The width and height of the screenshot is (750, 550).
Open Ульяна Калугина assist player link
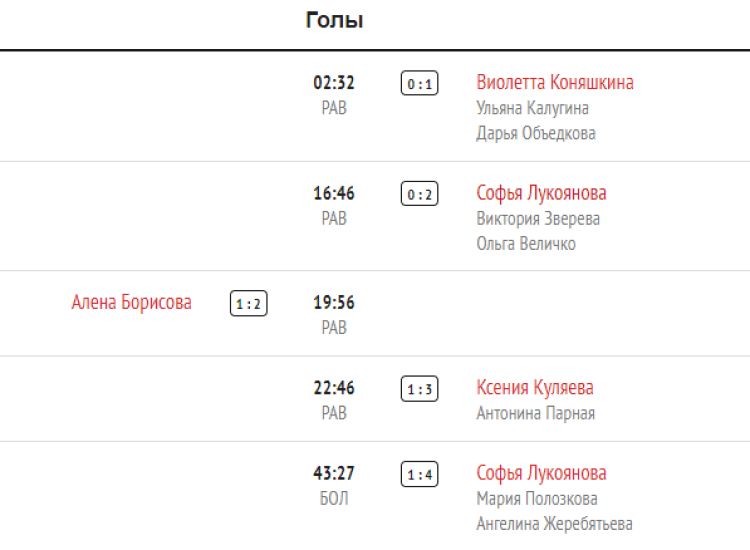click(x=532, y=108)
